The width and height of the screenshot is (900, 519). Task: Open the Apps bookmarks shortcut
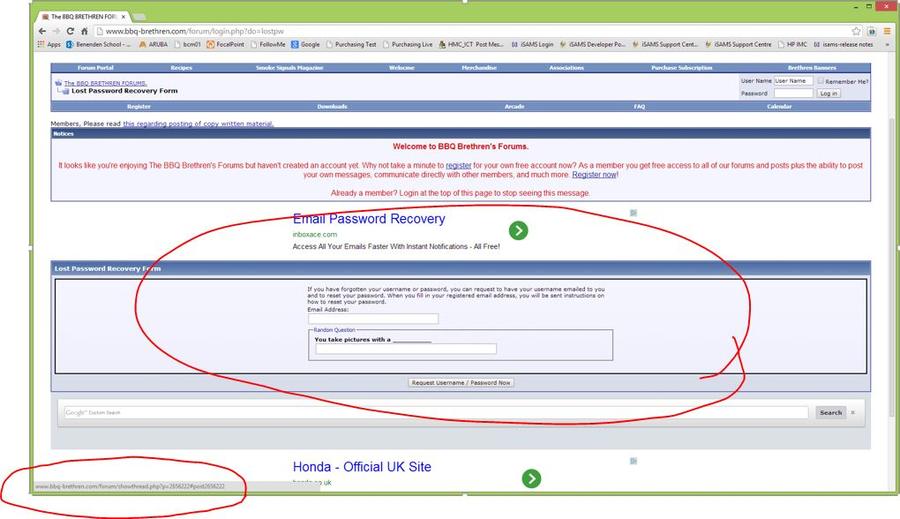coord(49,44)
